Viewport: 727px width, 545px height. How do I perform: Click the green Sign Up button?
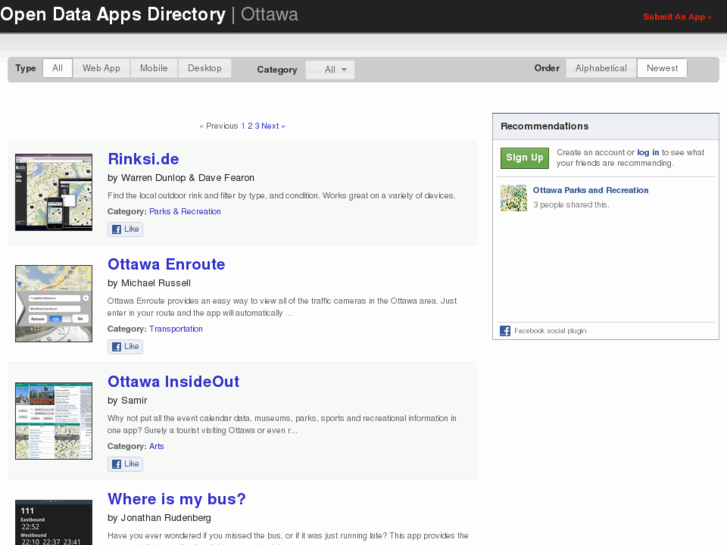tap(524, 158)
